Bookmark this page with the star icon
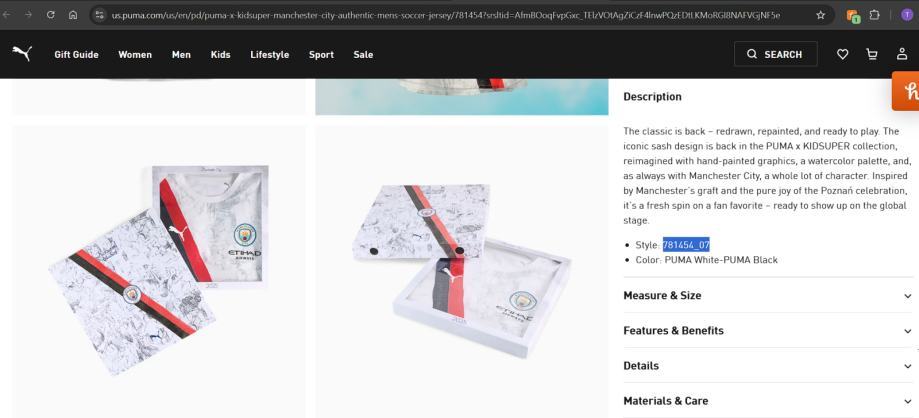Viewport: 919px width, 418px height. click(821, 15)
